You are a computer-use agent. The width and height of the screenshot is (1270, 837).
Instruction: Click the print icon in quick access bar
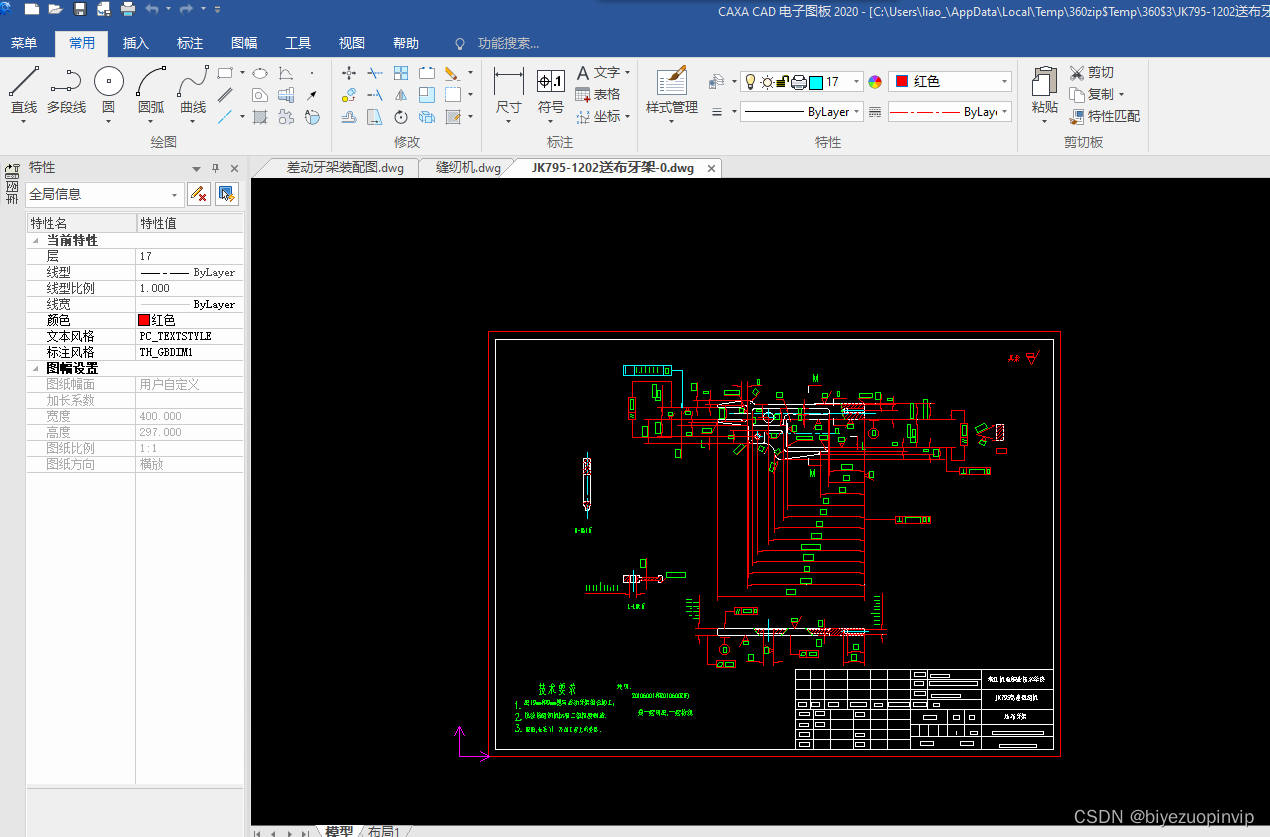tap(128, 9)
